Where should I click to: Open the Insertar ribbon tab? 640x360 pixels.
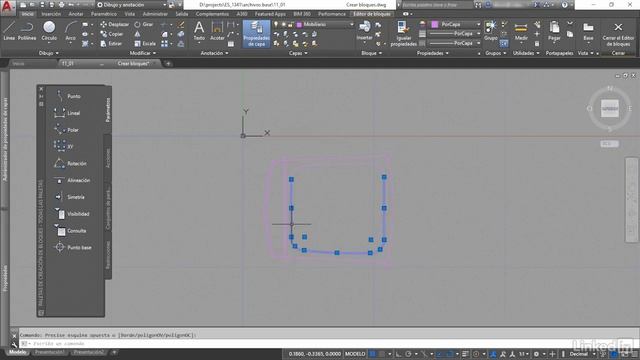tap(51, 14)
